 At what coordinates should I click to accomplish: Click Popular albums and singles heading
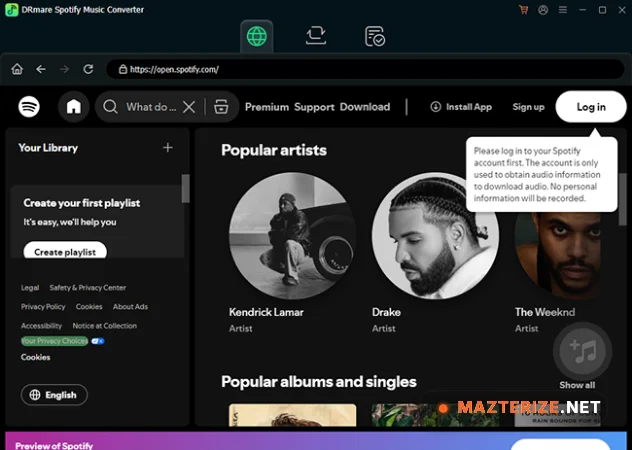click(x=319, y=381)
